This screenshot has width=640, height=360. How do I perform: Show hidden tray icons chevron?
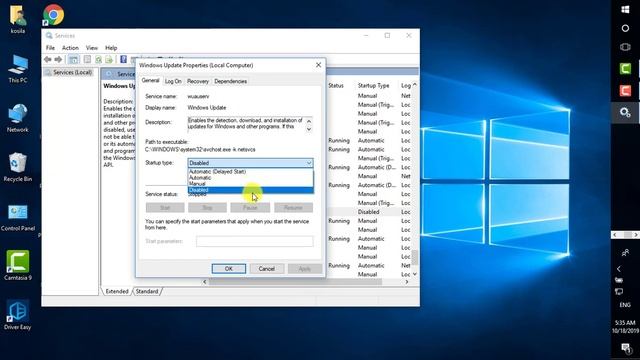(x=619, y=269)
